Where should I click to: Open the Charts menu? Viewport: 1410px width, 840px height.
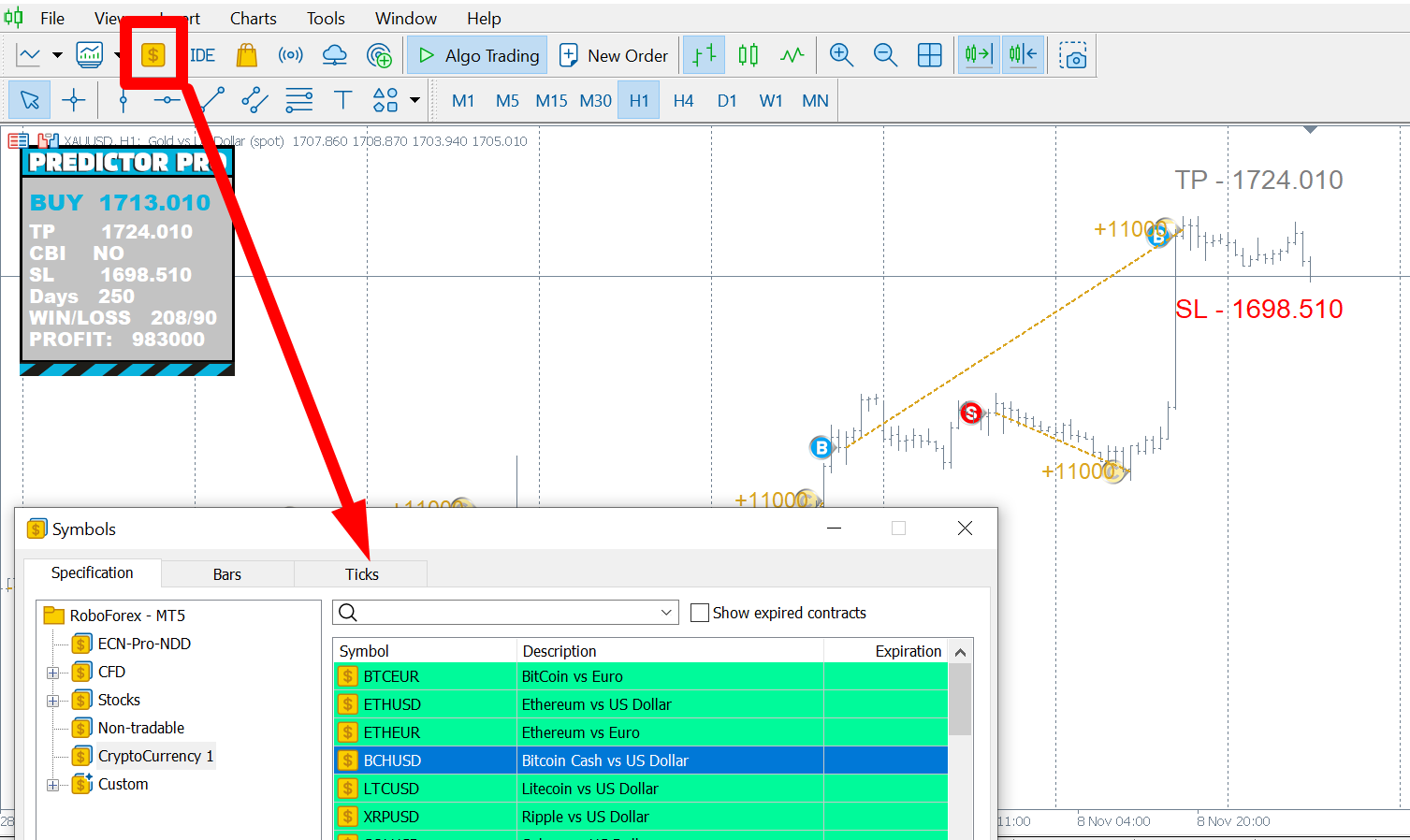click(x=253, y=18)
